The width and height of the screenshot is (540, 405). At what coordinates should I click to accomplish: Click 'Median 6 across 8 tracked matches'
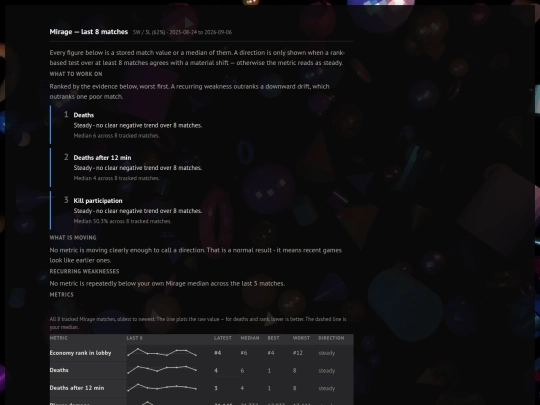click(x=116, y=136)
